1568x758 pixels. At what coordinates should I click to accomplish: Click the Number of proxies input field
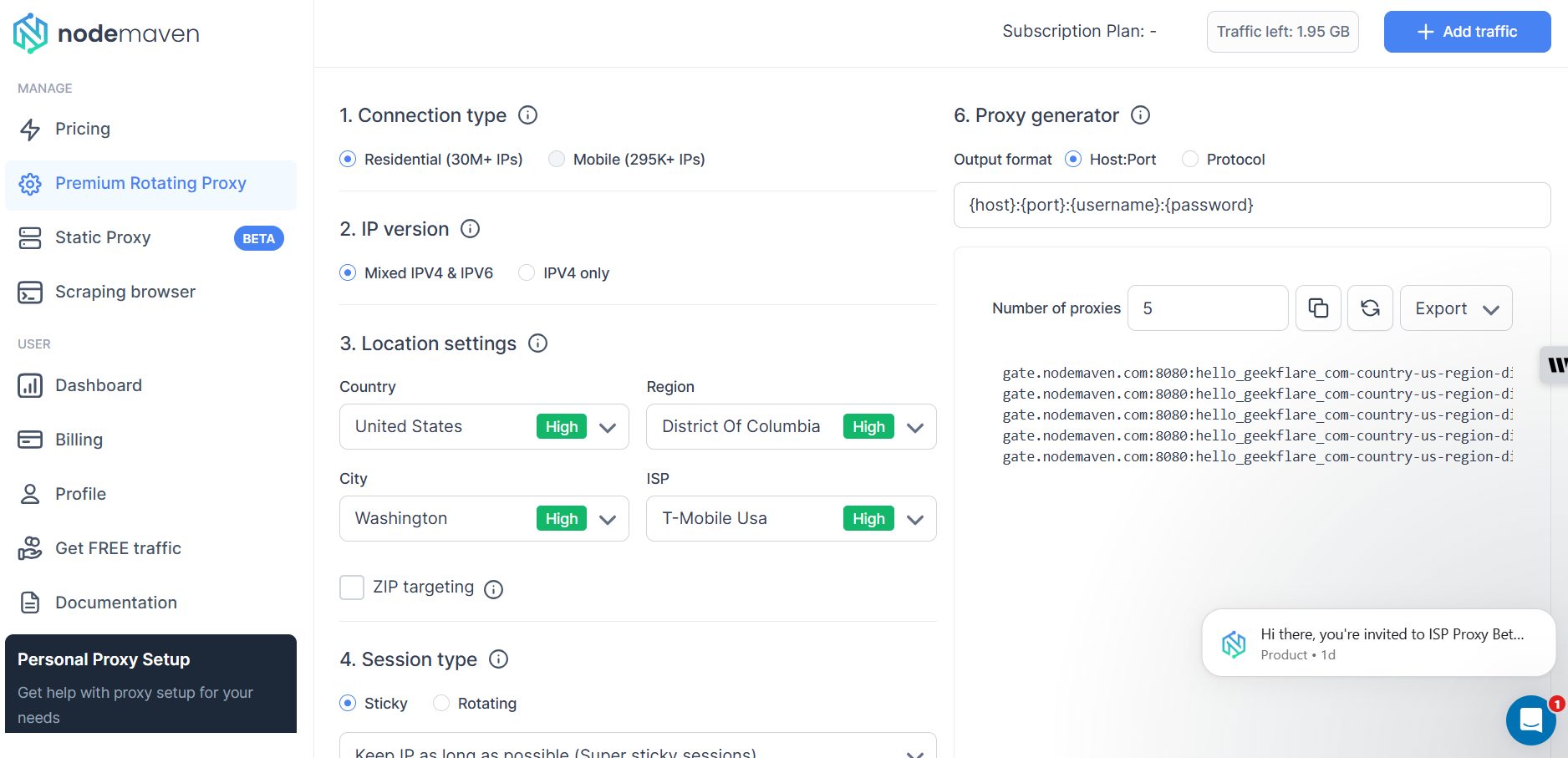[x=1207, y=308]
